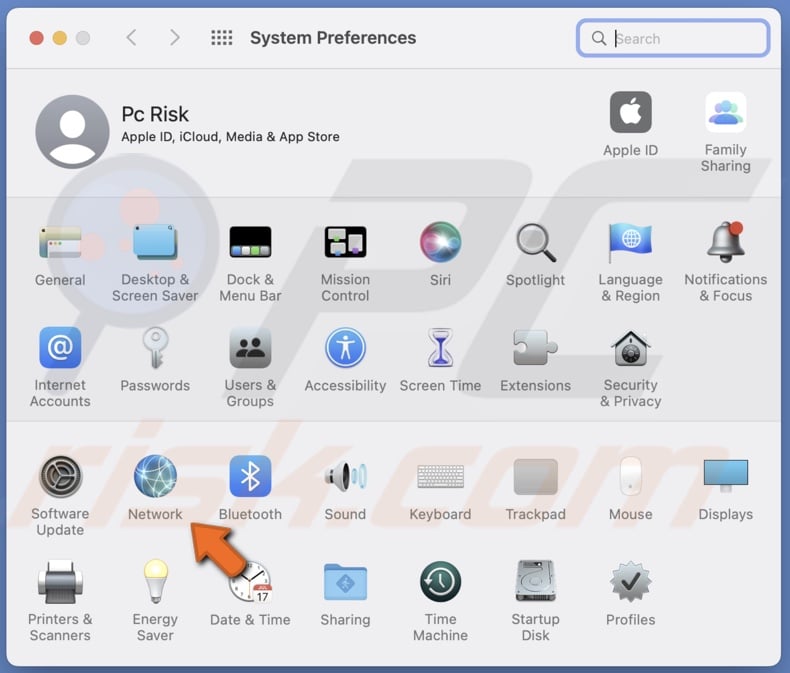Screen dimensions: 790x673
Task: Click the back navigation arrow
Action: pyautogui.click(x=131, y=38)
